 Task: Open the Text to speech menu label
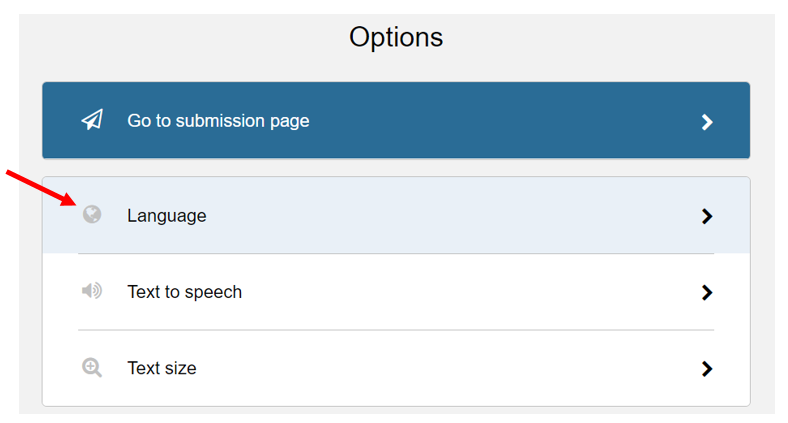(x=184, y=292)
